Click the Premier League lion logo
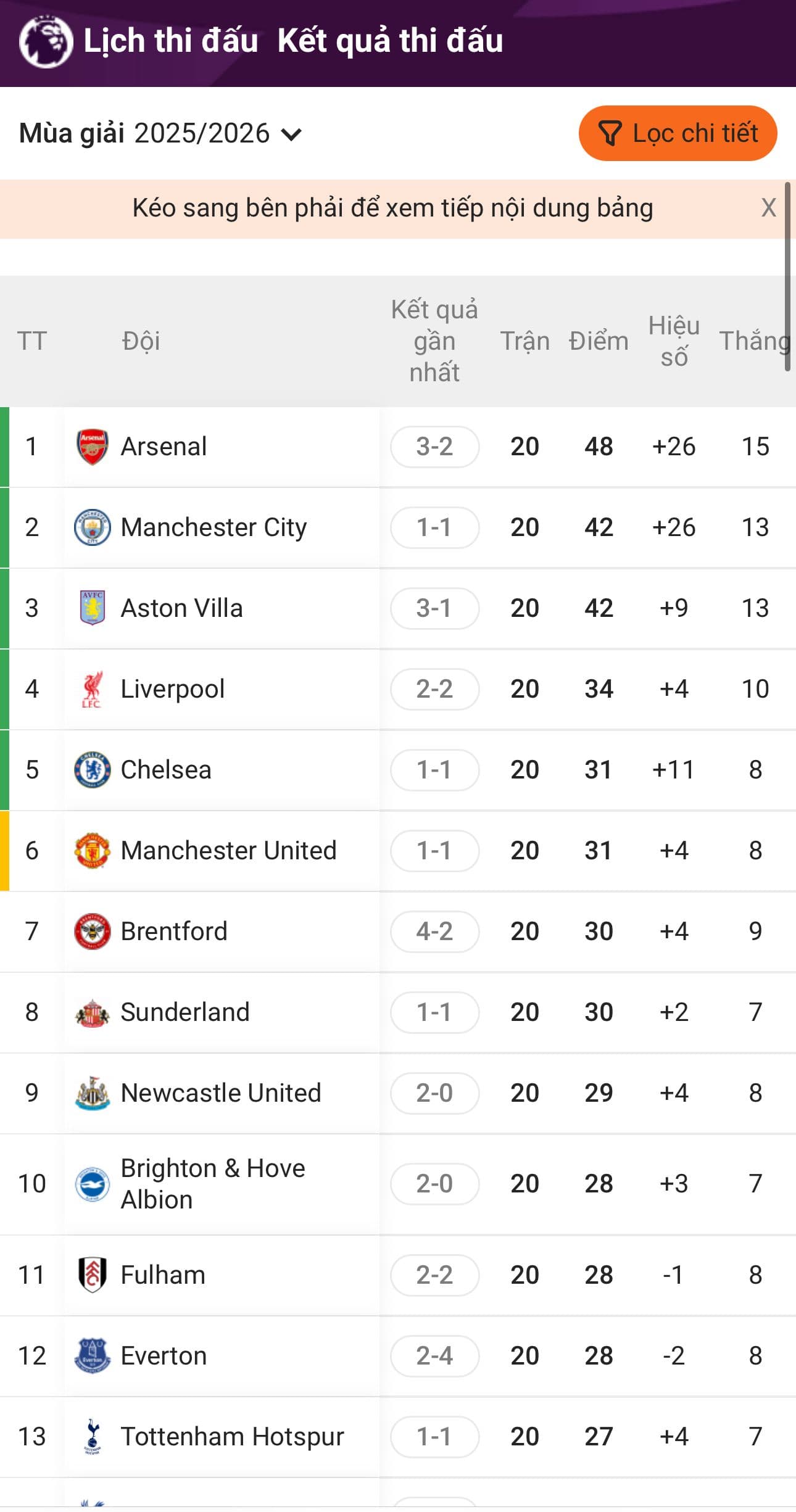The width and height of the screenshot is (796, 1512). [x=46, y=41]
